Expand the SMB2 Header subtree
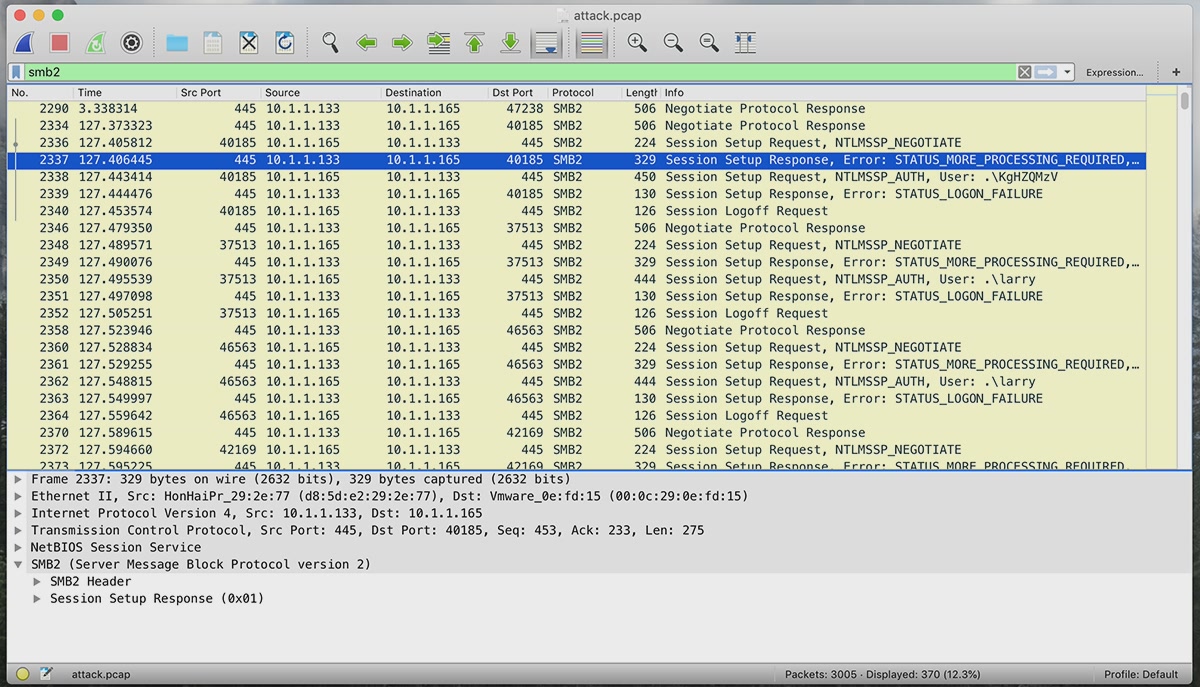The image size is (1200, 687). [37, 581]
